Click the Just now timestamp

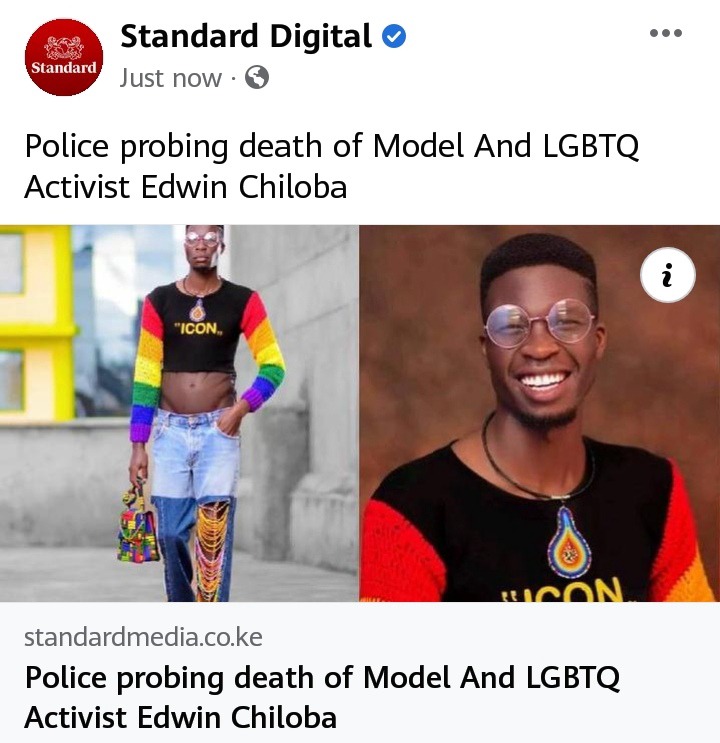[x=171, y=78]
